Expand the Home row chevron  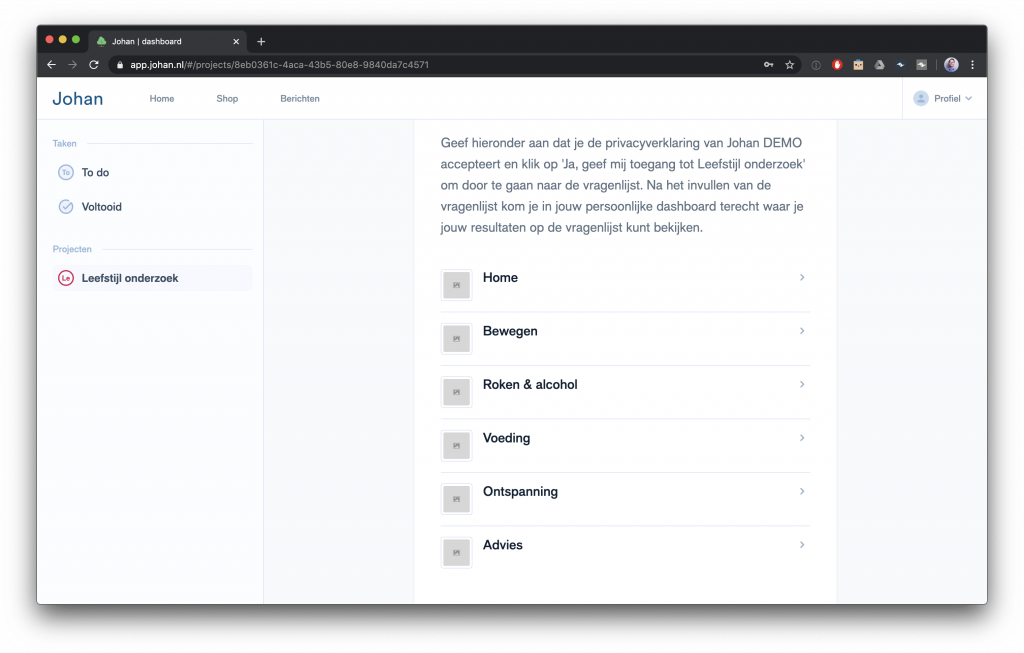(x=802, y=278)
